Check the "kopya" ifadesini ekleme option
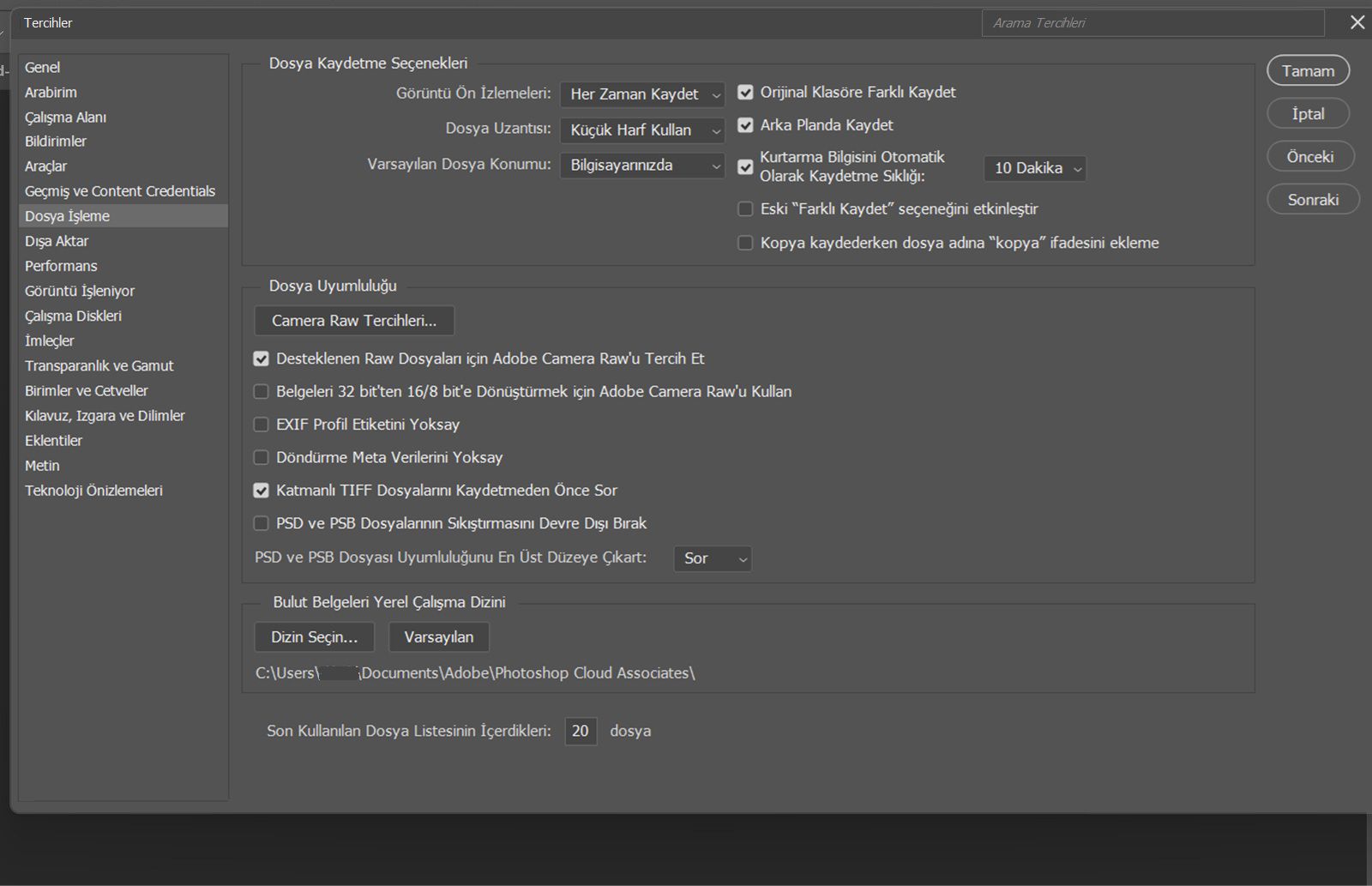 coord(745,243)
